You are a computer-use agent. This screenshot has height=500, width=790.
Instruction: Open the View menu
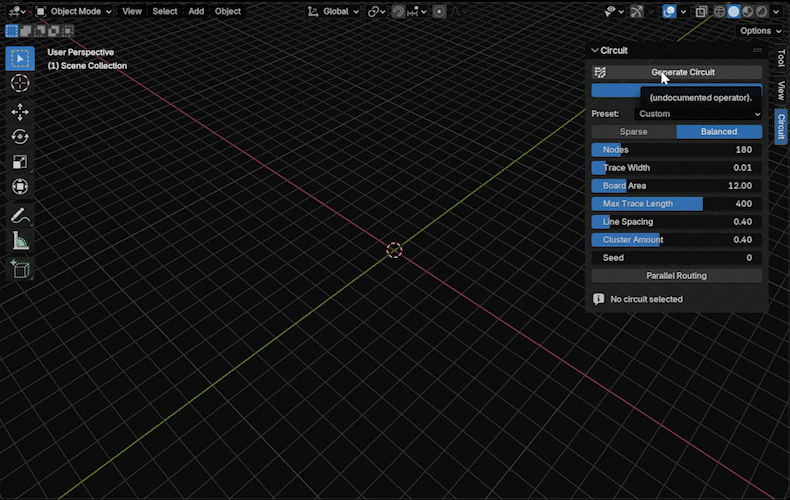[x=132, y=11]
